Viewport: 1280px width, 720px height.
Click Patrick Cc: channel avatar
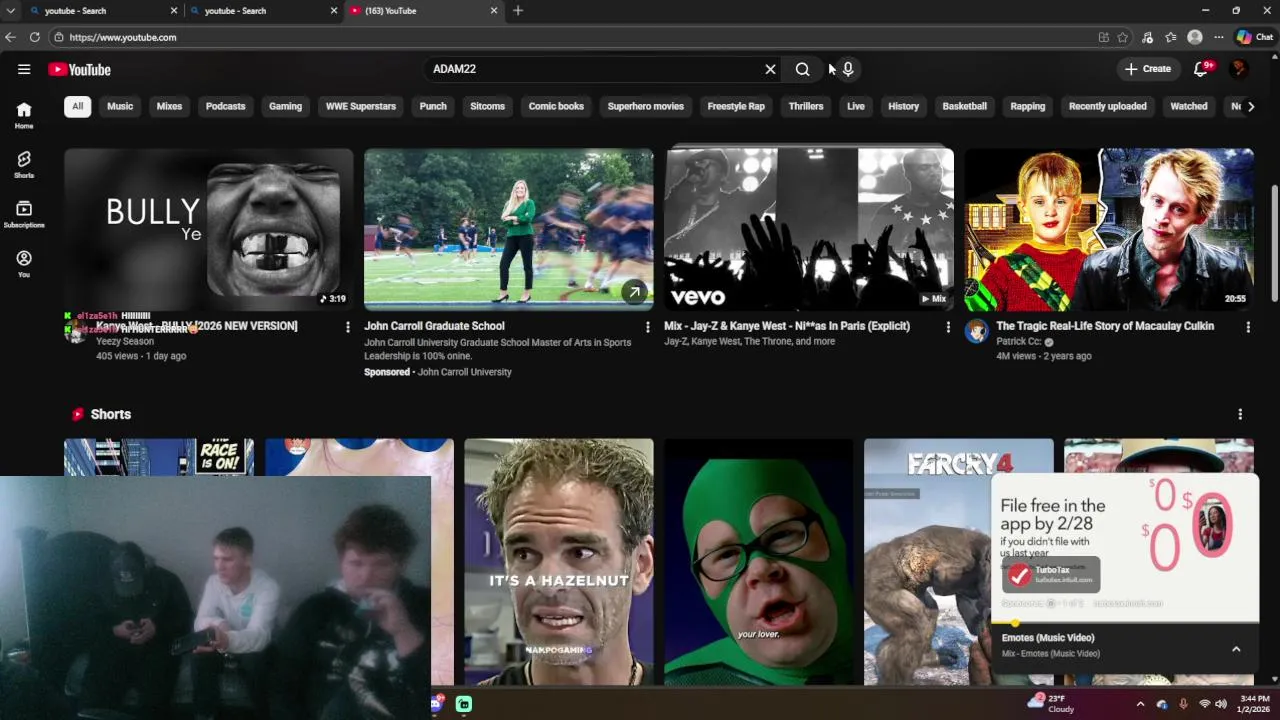tap(976, 331)
